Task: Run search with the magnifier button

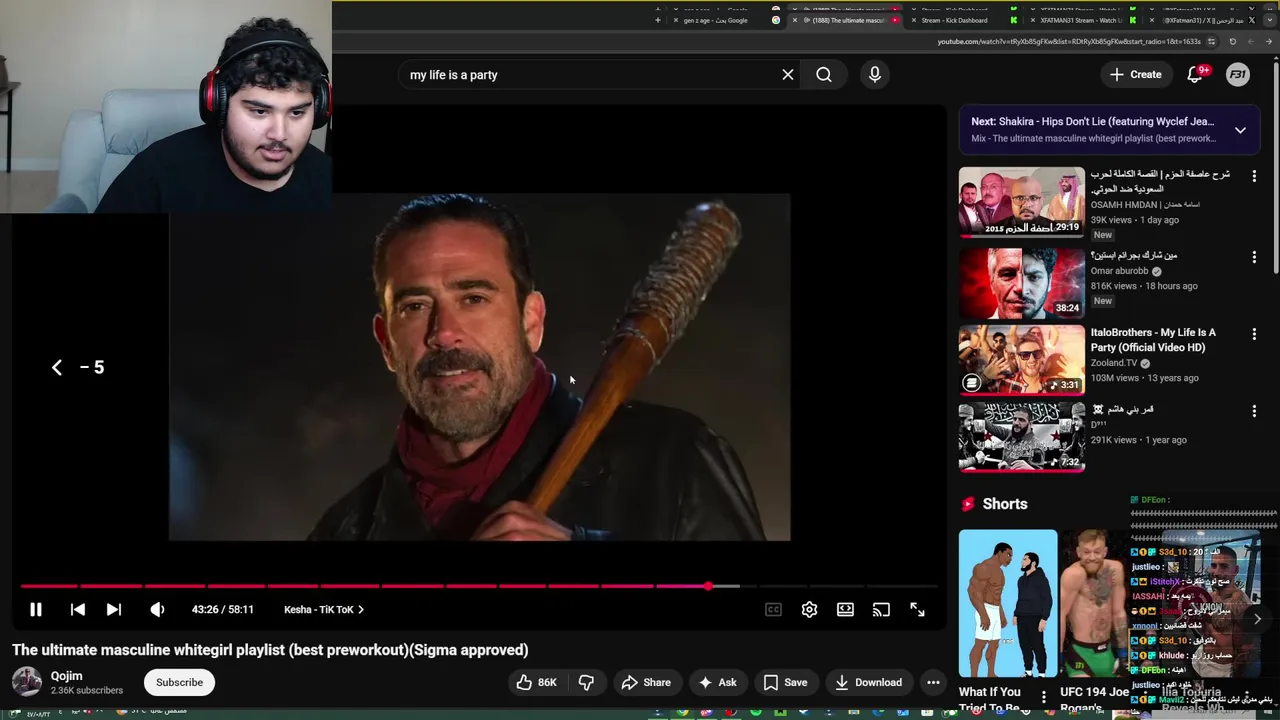Action: click(823, 74)
